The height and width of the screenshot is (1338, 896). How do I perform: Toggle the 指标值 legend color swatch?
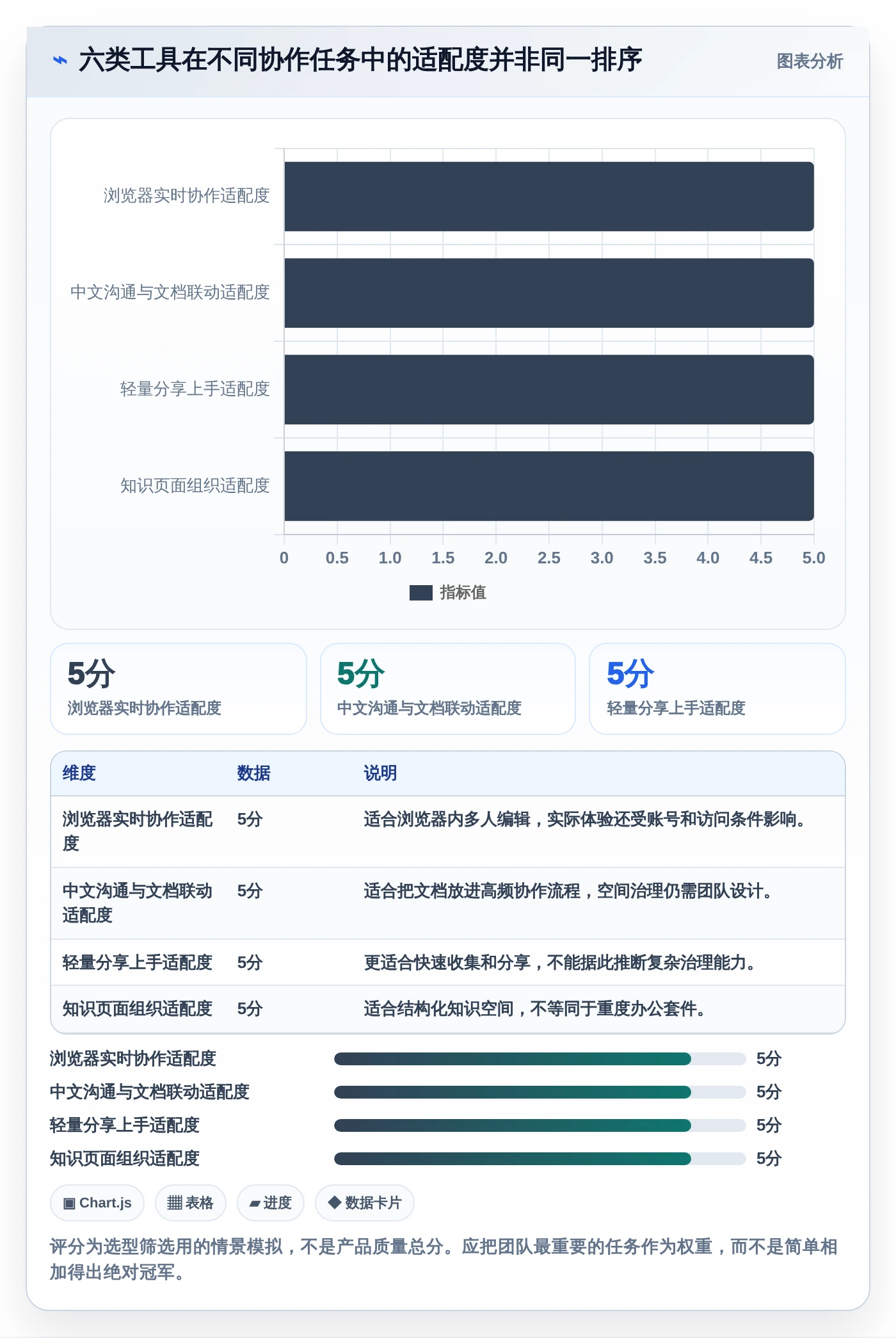421,593
